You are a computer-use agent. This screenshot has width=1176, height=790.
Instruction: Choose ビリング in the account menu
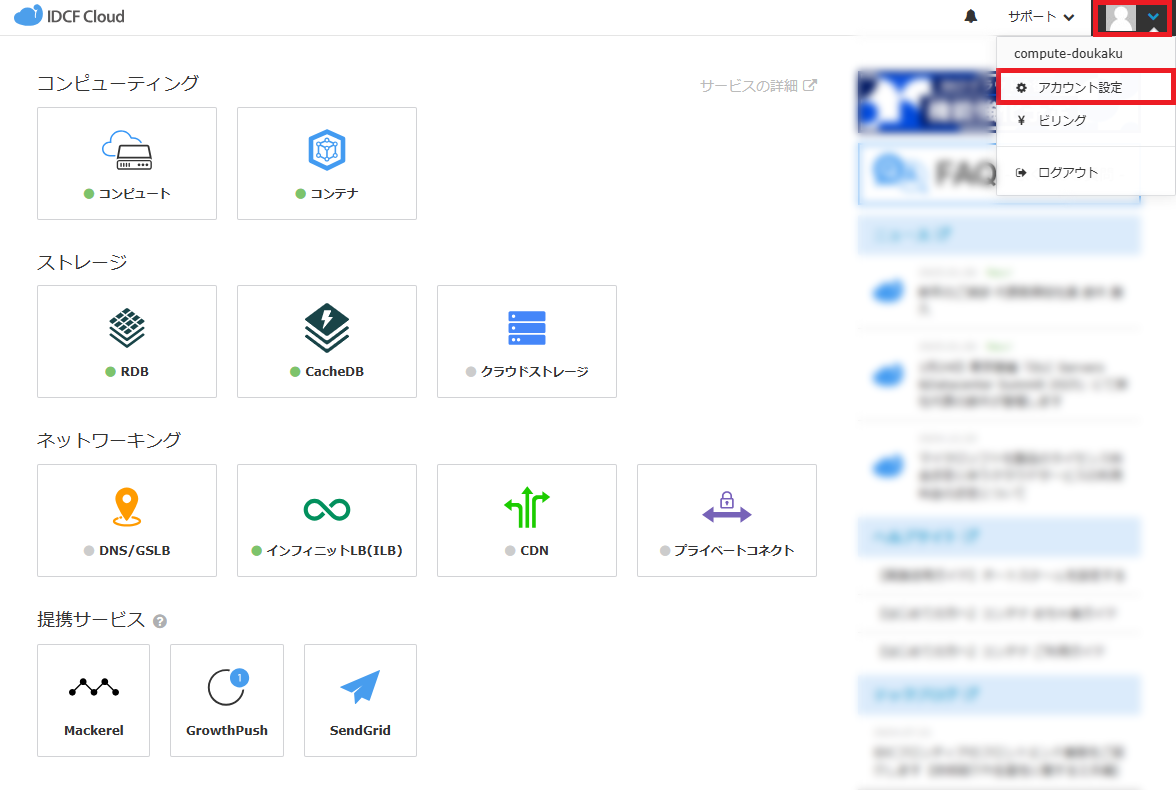pos(1061,120)
